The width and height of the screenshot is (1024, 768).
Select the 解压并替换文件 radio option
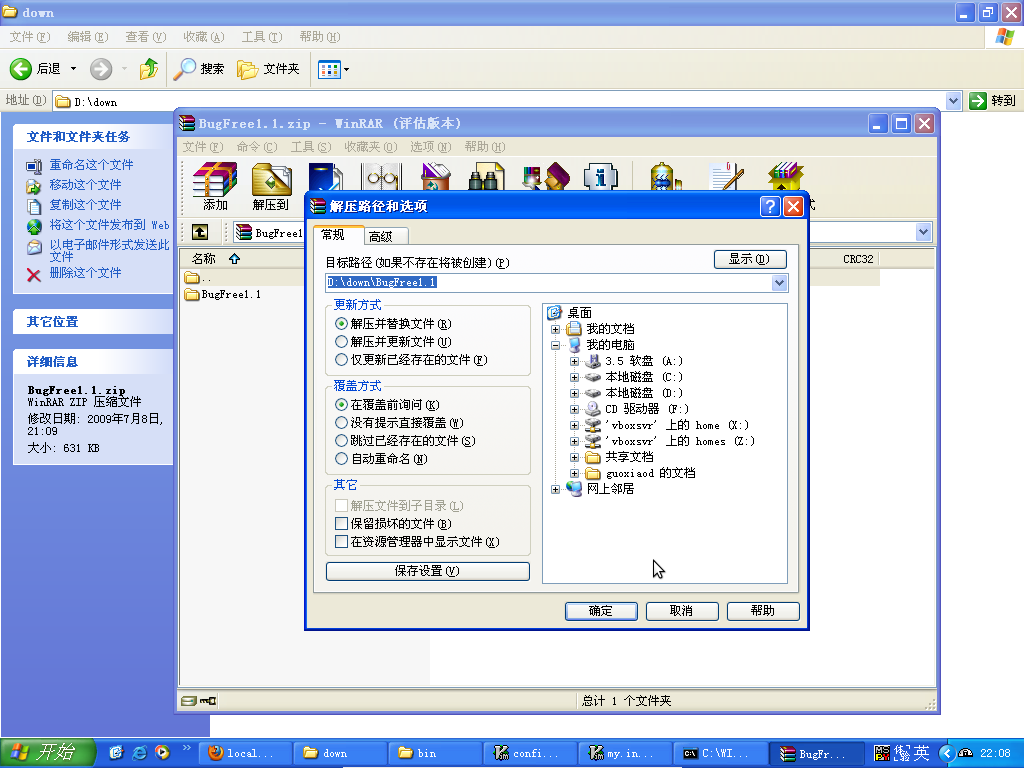tap(341, 324)
